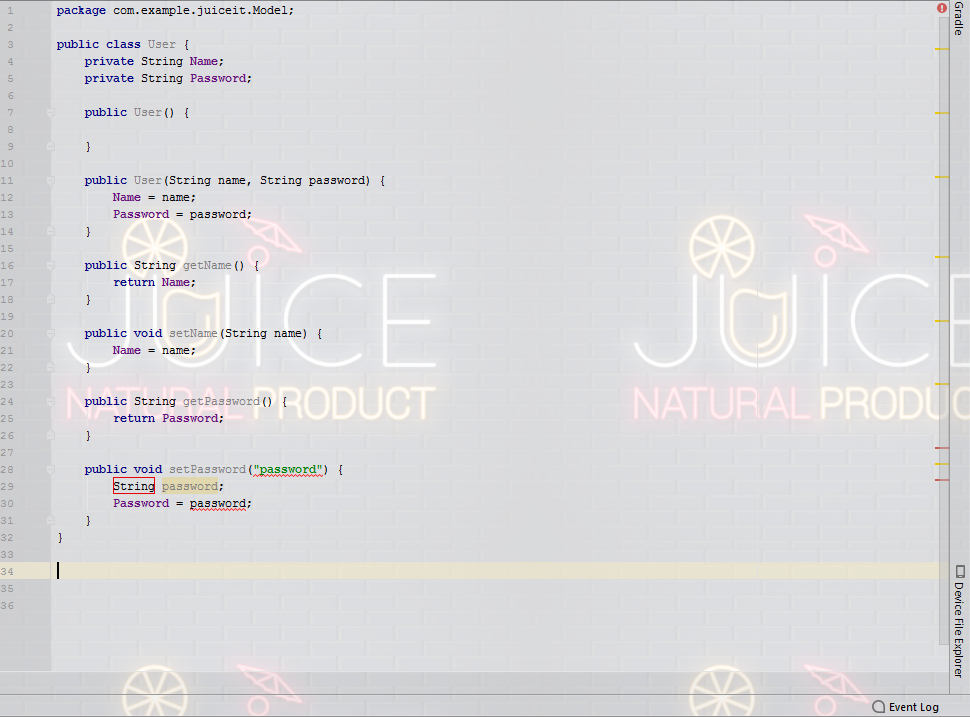Click the getPassword method name
The image size is (970, 717).
[x=221, y=401]
